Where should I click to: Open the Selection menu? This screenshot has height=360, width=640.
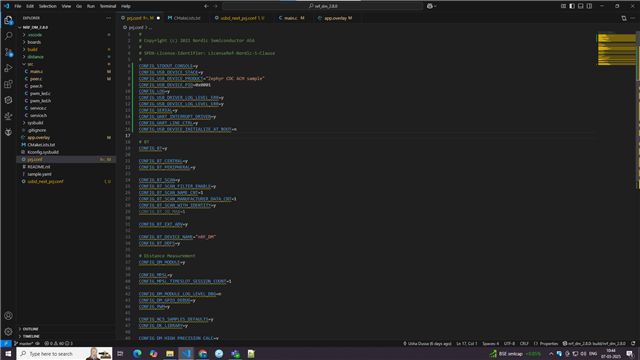[48, 6]
